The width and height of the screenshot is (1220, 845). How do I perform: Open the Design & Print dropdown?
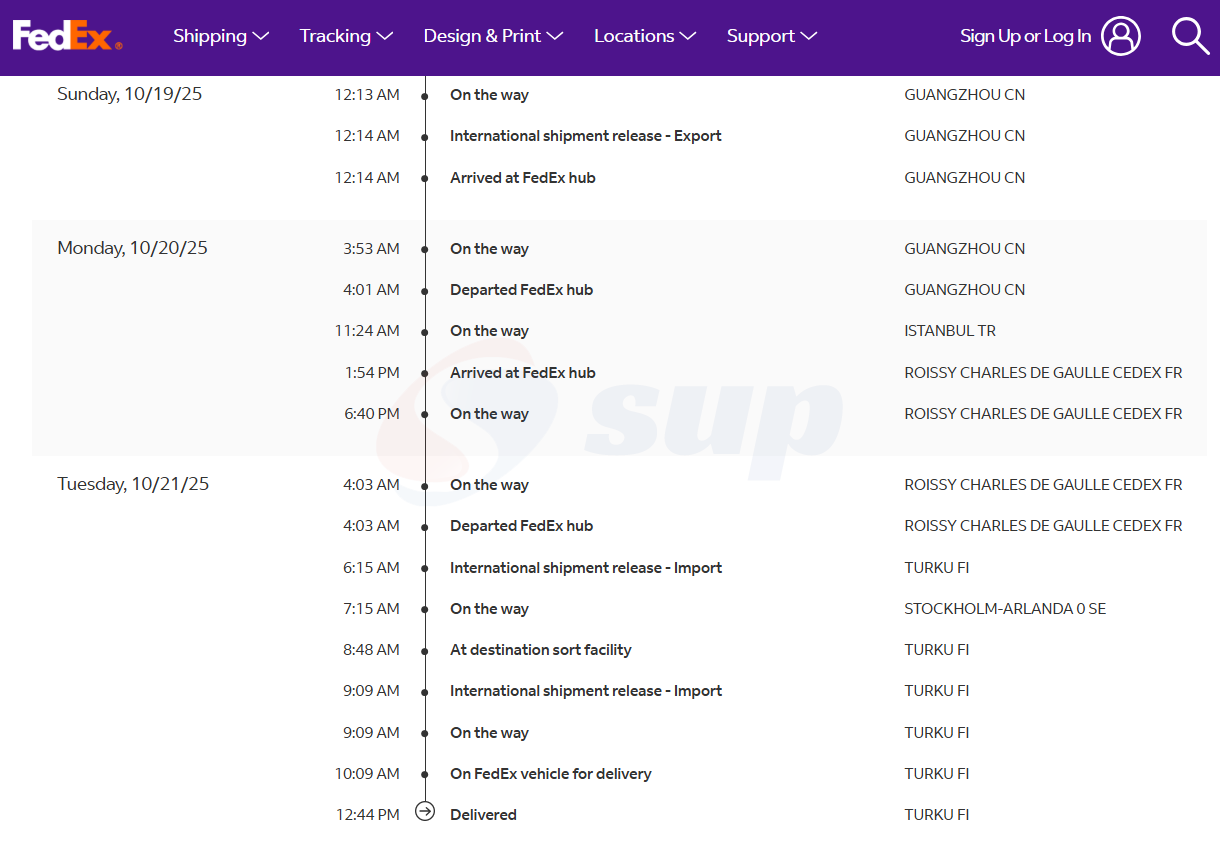[493, 36]
